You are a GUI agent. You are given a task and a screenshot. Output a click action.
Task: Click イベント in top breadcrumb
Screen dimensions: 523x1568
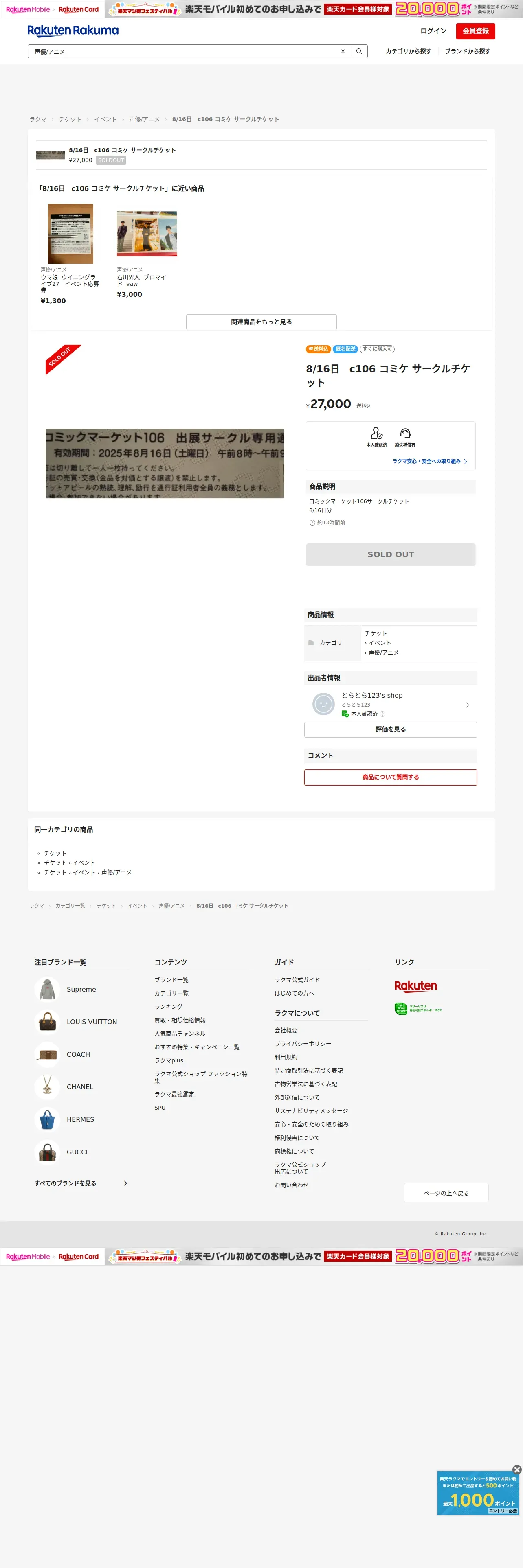point(105,119)
